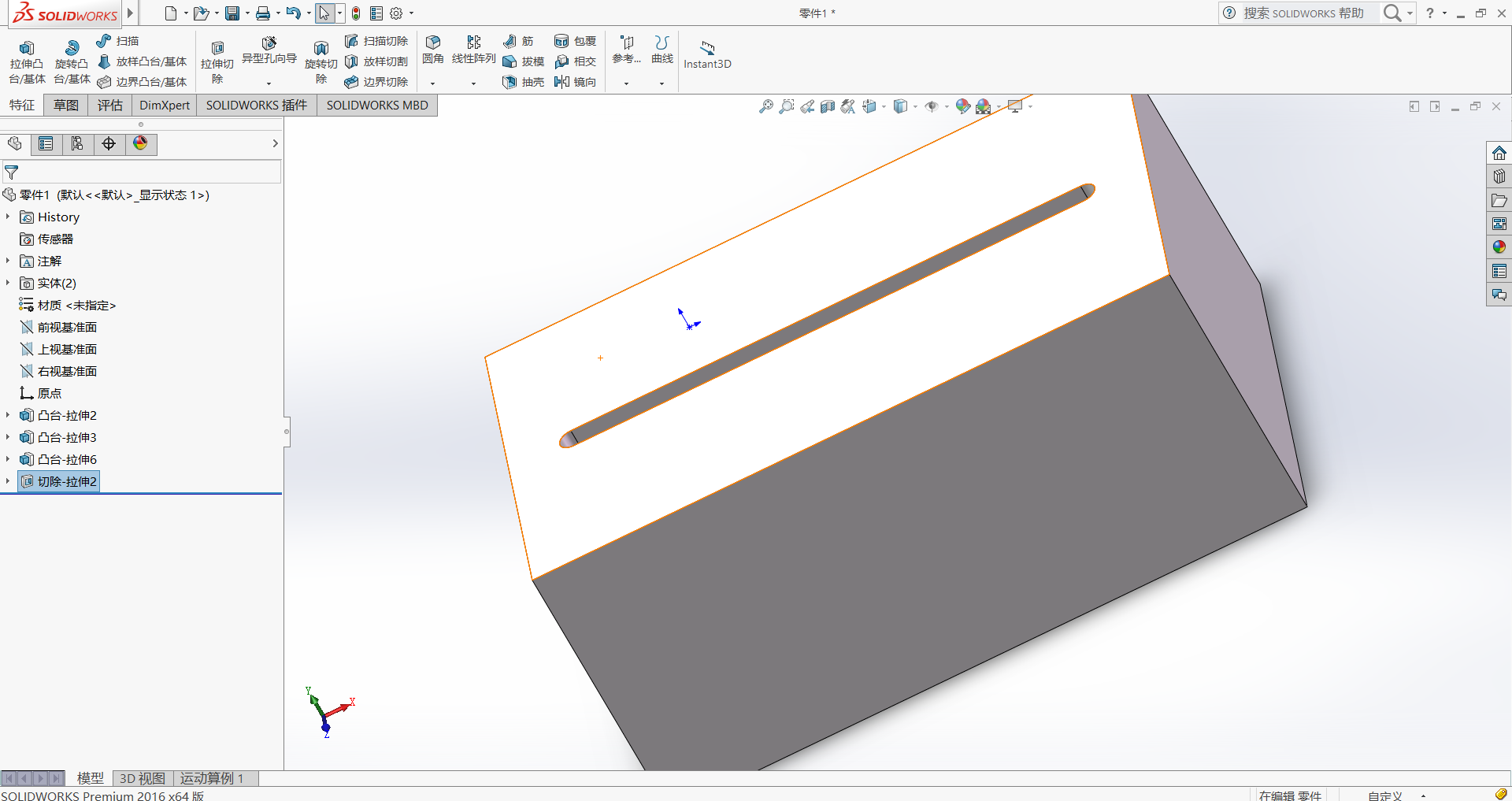This screenshot has height=801, width=1512.
Task: Toggle the 前视基准面 front plane item
Action: coord(67,327)
